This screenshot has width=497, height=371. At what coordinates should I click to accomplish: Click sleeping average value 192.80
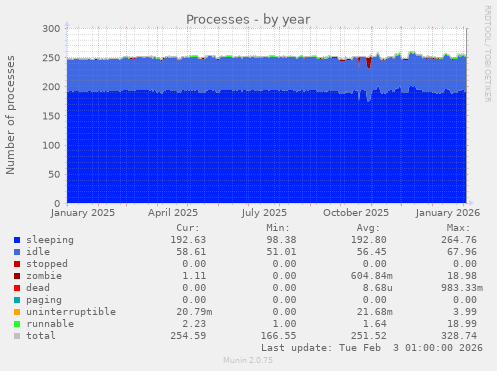click(x=369, y=240)
